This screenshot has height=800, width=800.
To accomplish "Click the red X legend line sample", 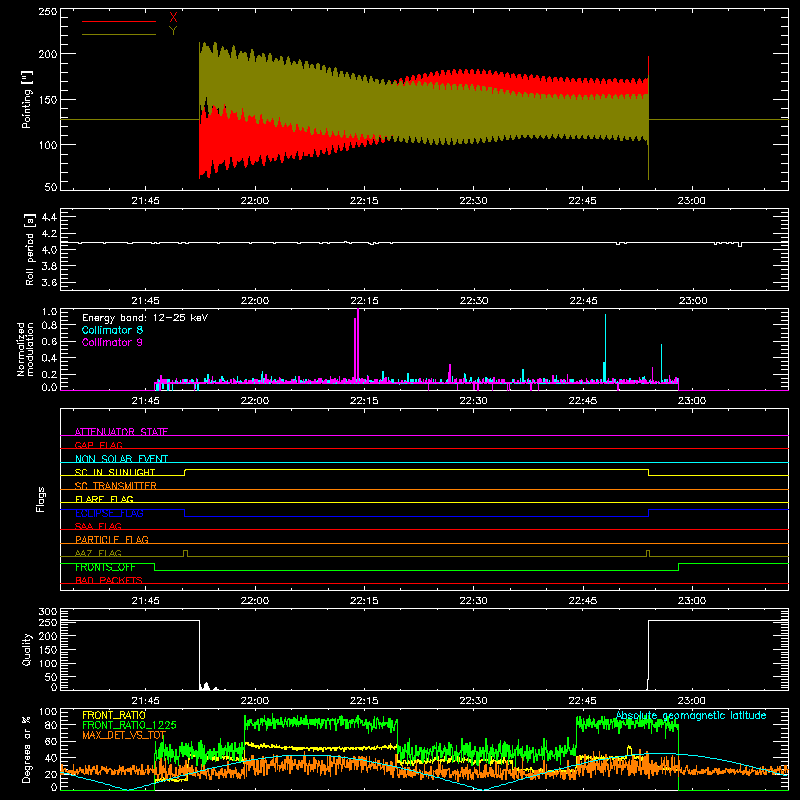I will click(x=119, y=21).
